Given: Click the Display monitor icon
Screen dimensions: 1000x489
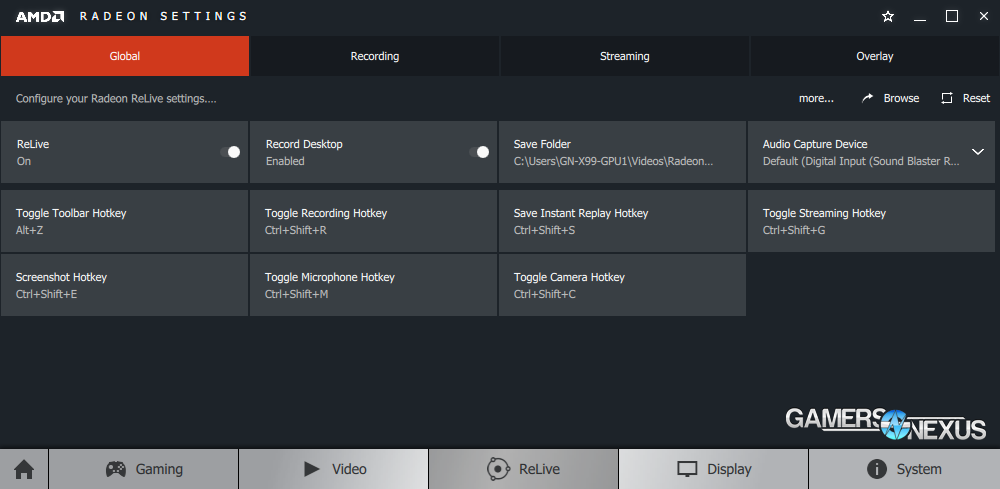Looking at the screenshot, I should 687,470.
